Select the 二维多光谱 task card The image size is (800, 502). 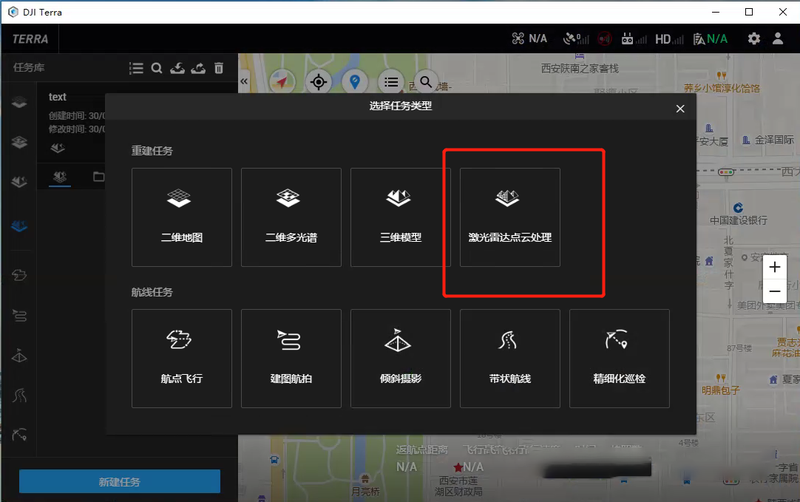pyautogui.click(x=291, y=217)
